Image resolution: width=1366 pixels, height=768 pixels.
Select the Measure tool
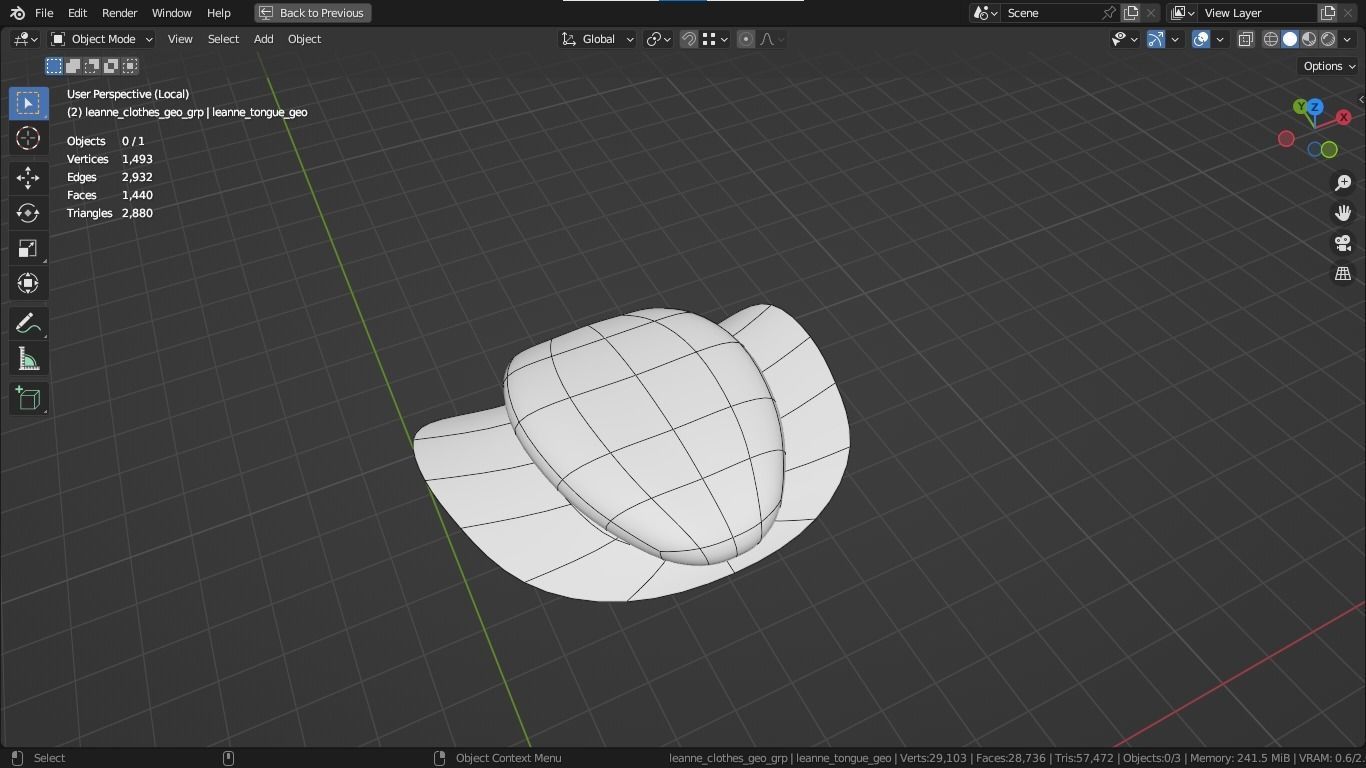[x=27, y=359]
